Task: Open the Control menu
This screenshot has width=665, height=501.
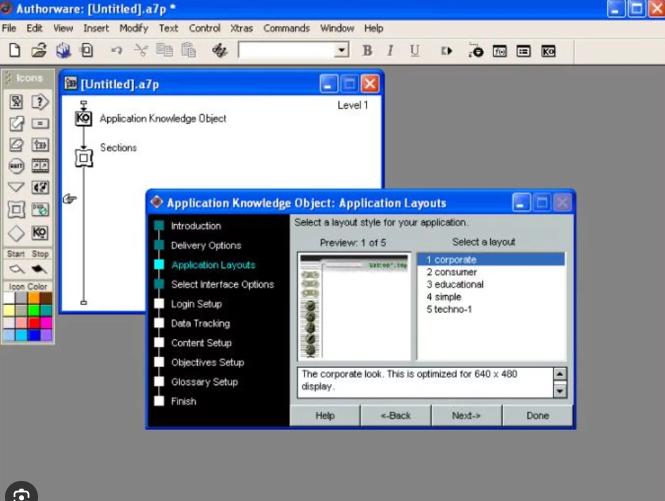Action: 204,28
